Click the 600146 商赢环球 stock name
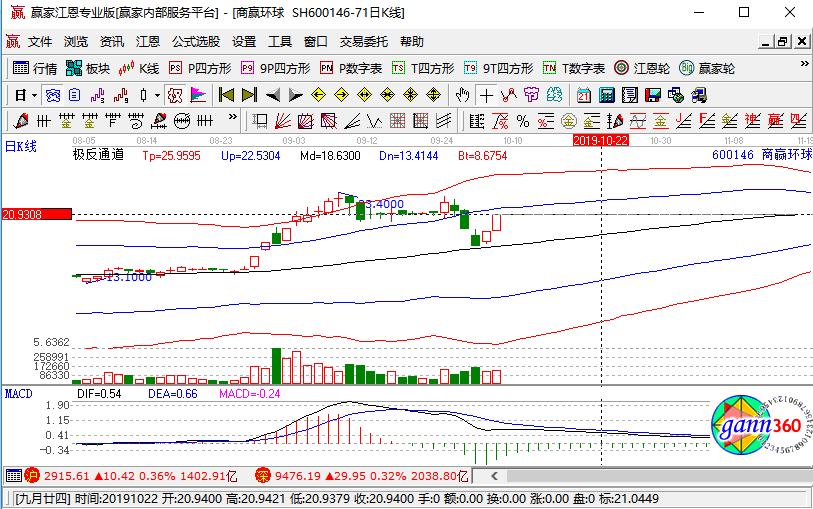The height and width of the screenshot is (509, 813). [762, 154]
